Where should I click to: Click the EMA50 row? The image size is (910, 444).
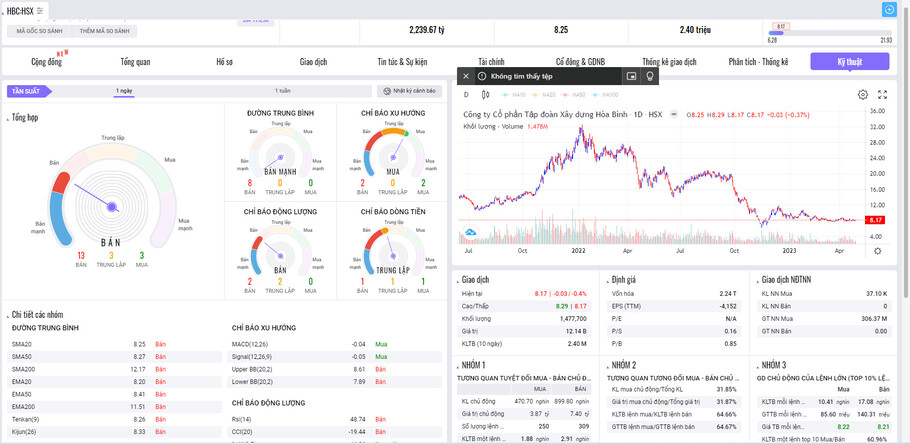click(x=114, y=394)
